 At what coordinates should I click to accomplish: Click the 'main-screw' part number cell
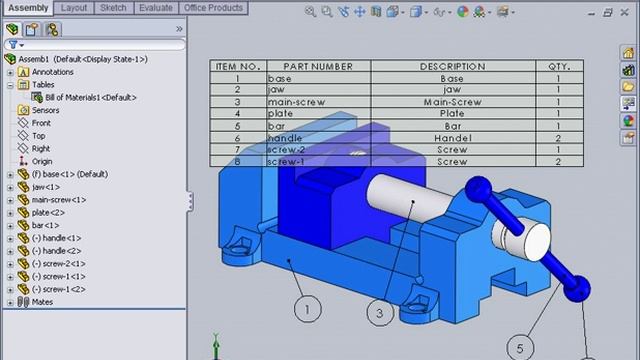[x=319, y=102]
